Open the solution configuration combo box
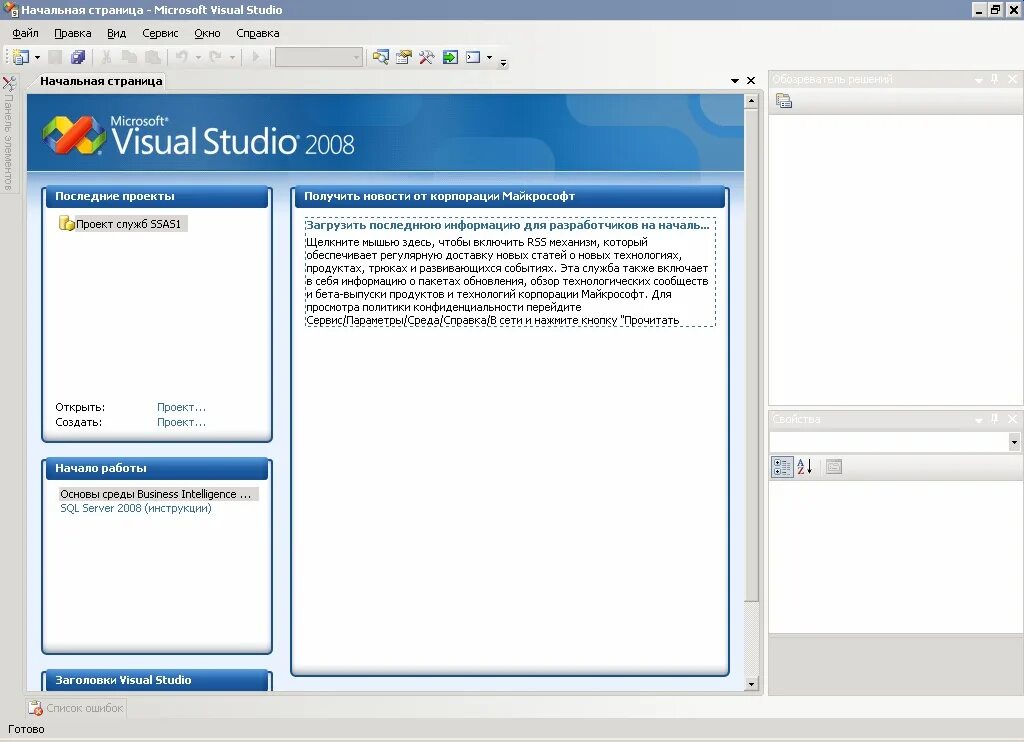The width and height of the screenshot is (1024, 742). click(x=319, y=57)
